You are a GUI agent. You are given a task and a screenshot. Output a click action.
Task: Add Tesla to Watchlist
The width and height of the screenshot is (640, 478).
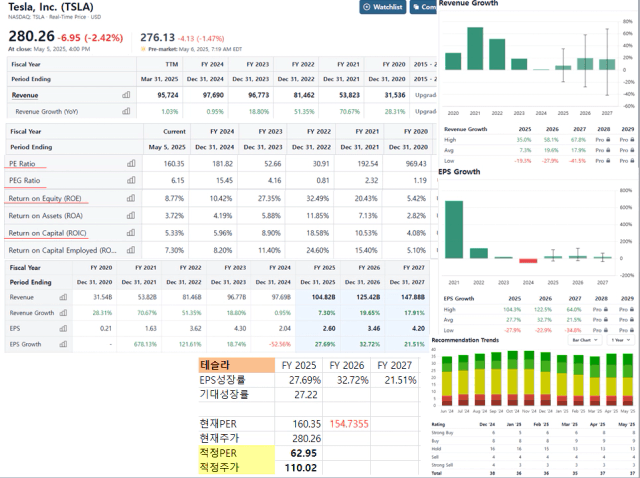(383, 7)
